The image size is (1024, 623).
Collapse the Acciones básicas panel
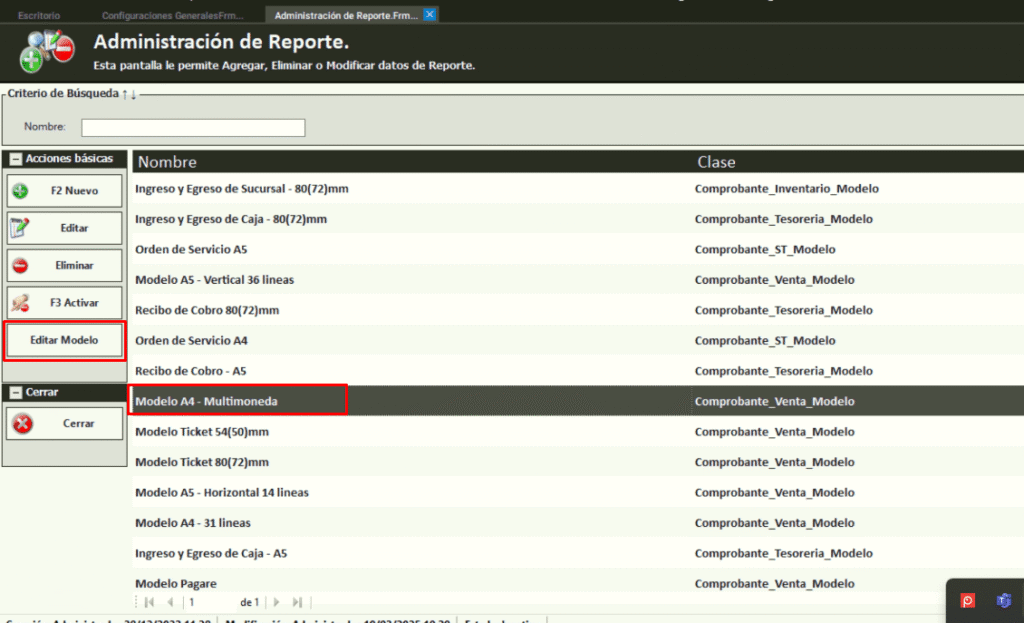pos(16,159)
